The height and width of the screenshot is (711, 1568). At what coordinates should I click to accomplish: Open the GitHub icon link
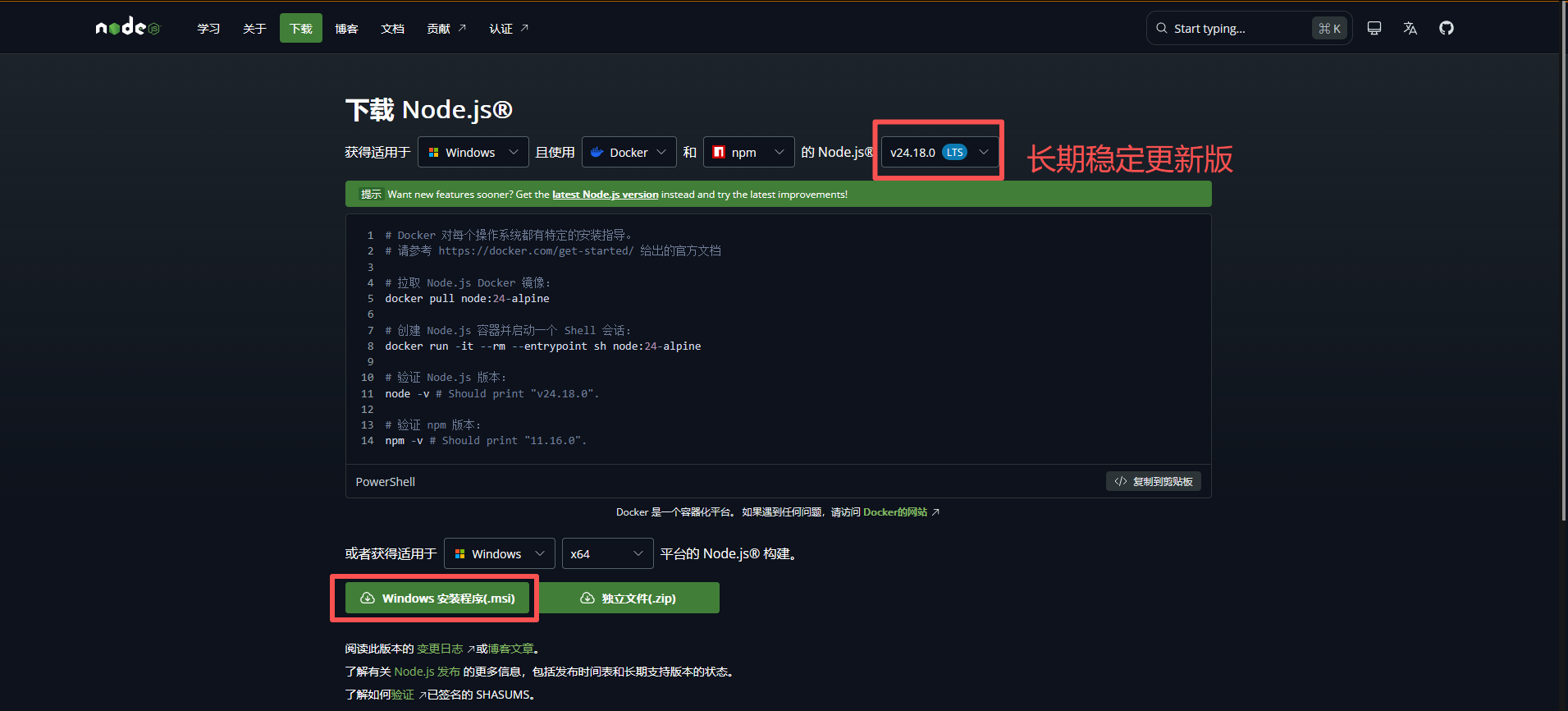[x=1447, y=28]
